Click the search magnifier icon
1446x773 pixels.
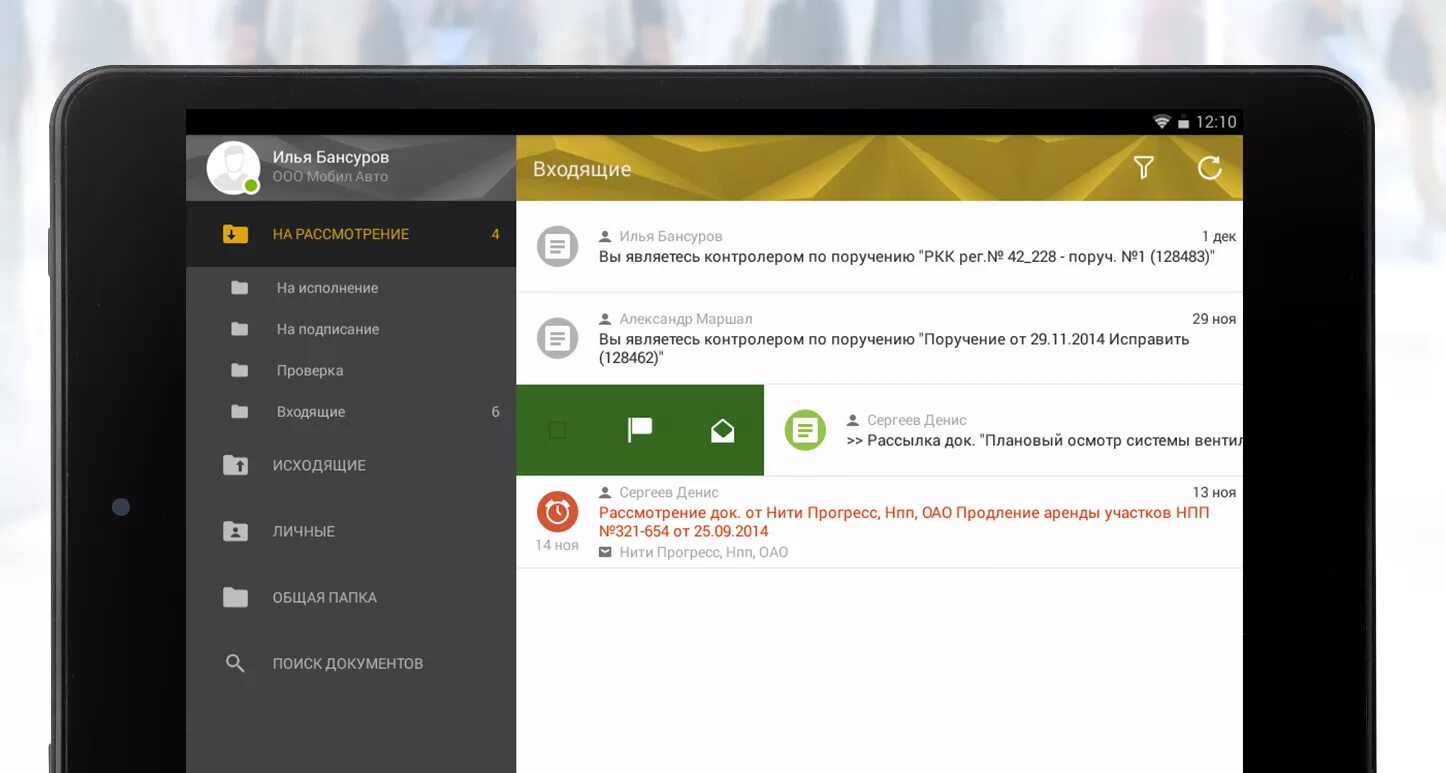click(x=235, y=663)
